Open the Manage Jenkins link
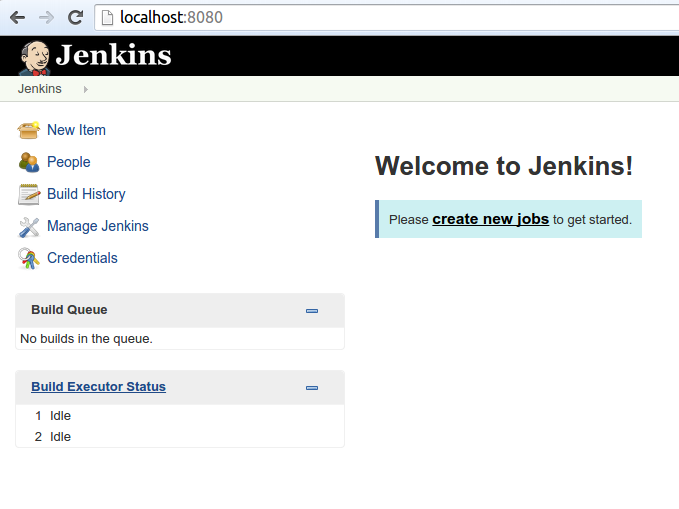Viewport: 679px width, 509px height. coord(97,226)
